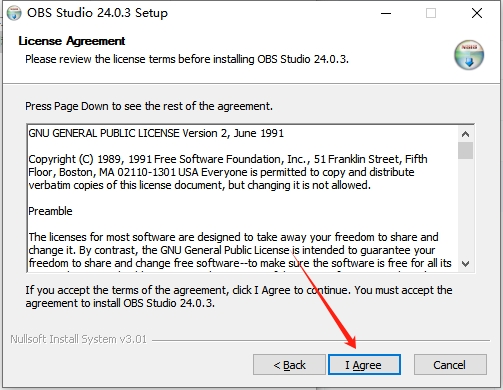Go back with the Back button

[289, 364]
